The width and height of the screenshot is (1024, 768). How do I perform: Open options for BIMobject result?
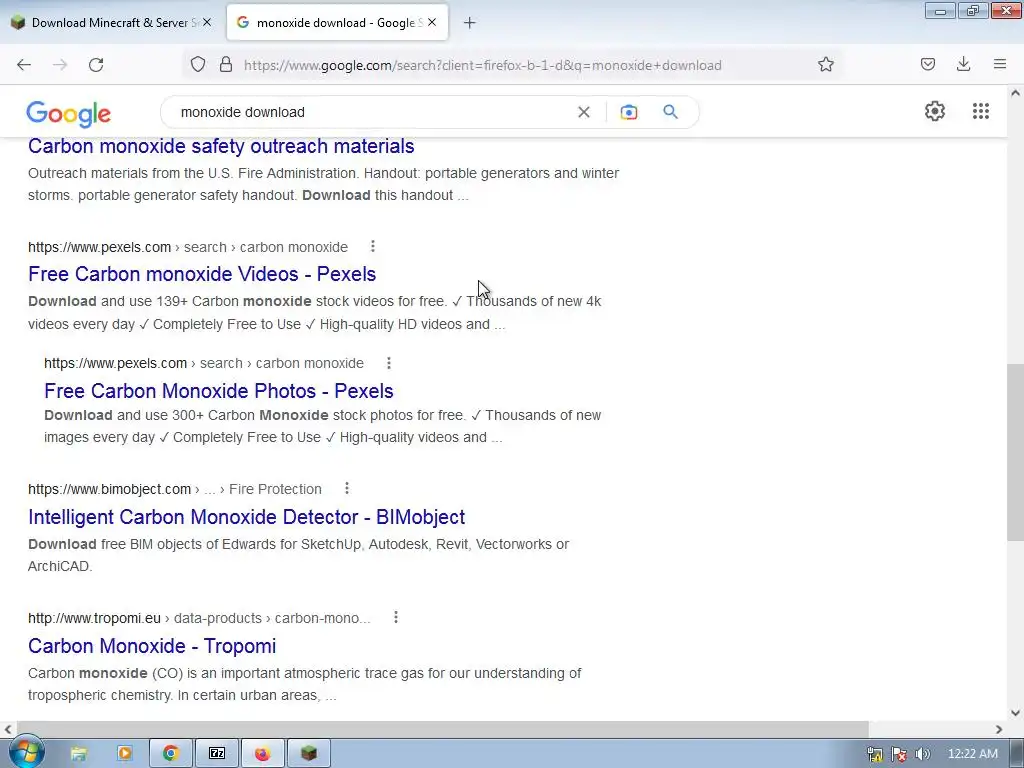(347, 488)
